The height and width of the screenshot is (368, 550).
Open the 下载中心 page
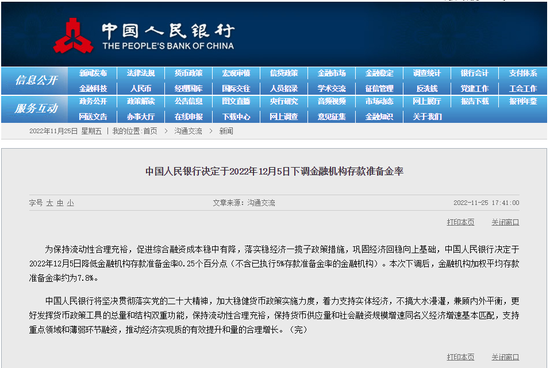tap(236, 116)
